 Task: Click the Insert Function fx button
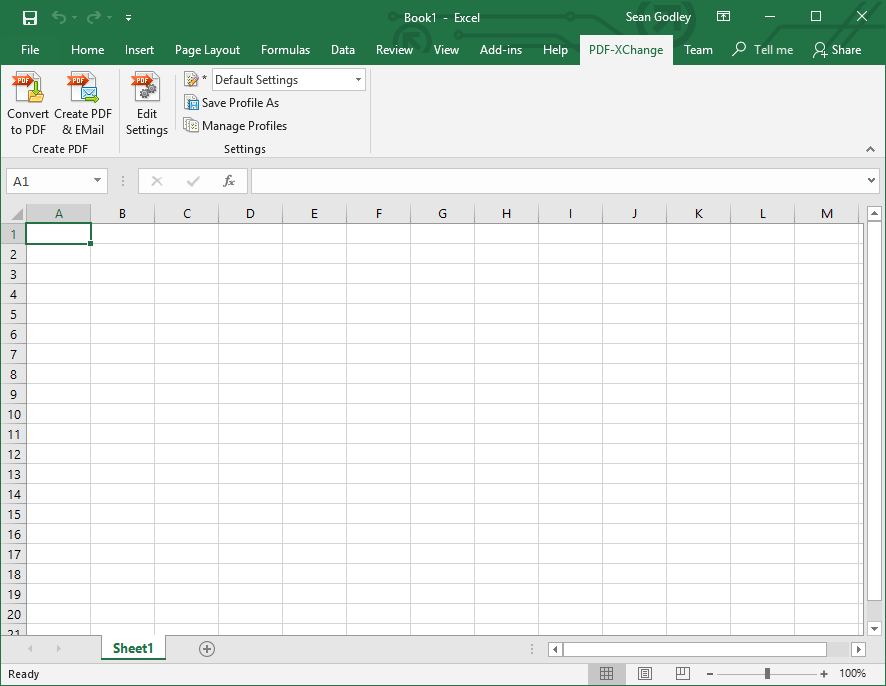(x=228, y=181)
